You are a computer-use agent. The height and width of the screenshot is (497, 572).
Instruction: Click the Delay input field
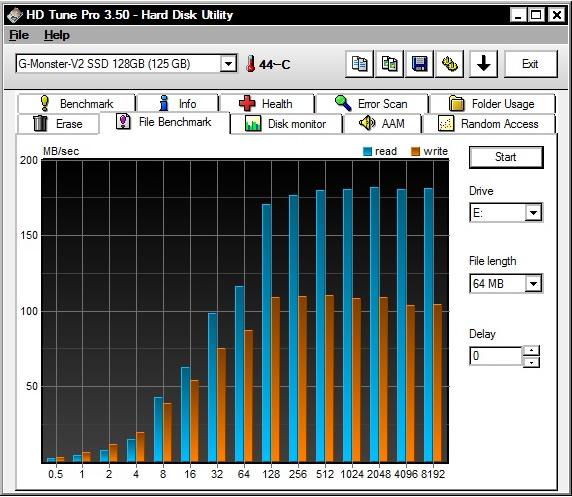(496, 356)
